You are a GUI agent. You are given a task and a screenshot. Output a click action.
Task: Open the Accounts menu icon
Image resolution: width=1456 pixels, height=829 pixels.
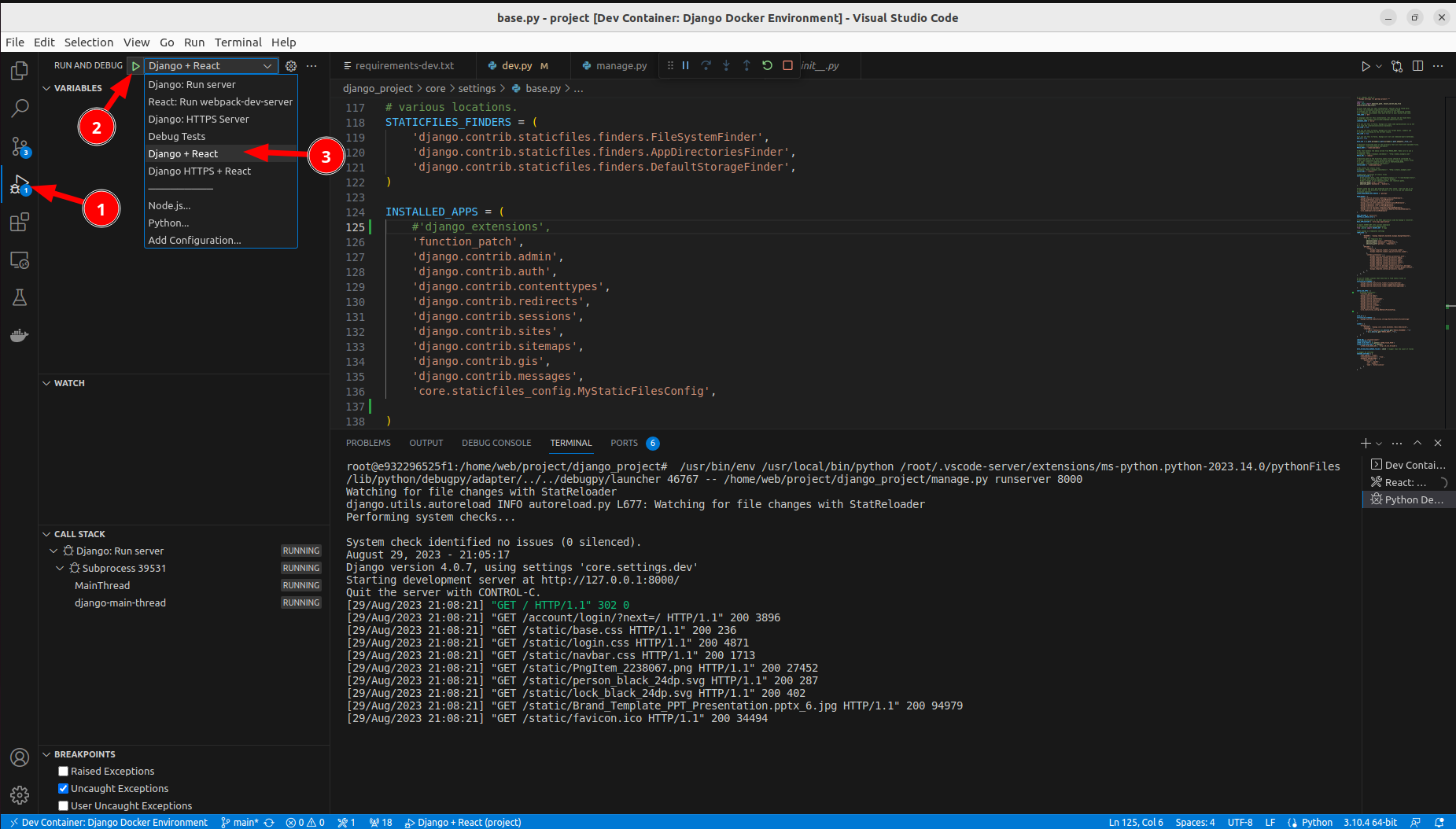coord(20,757)
